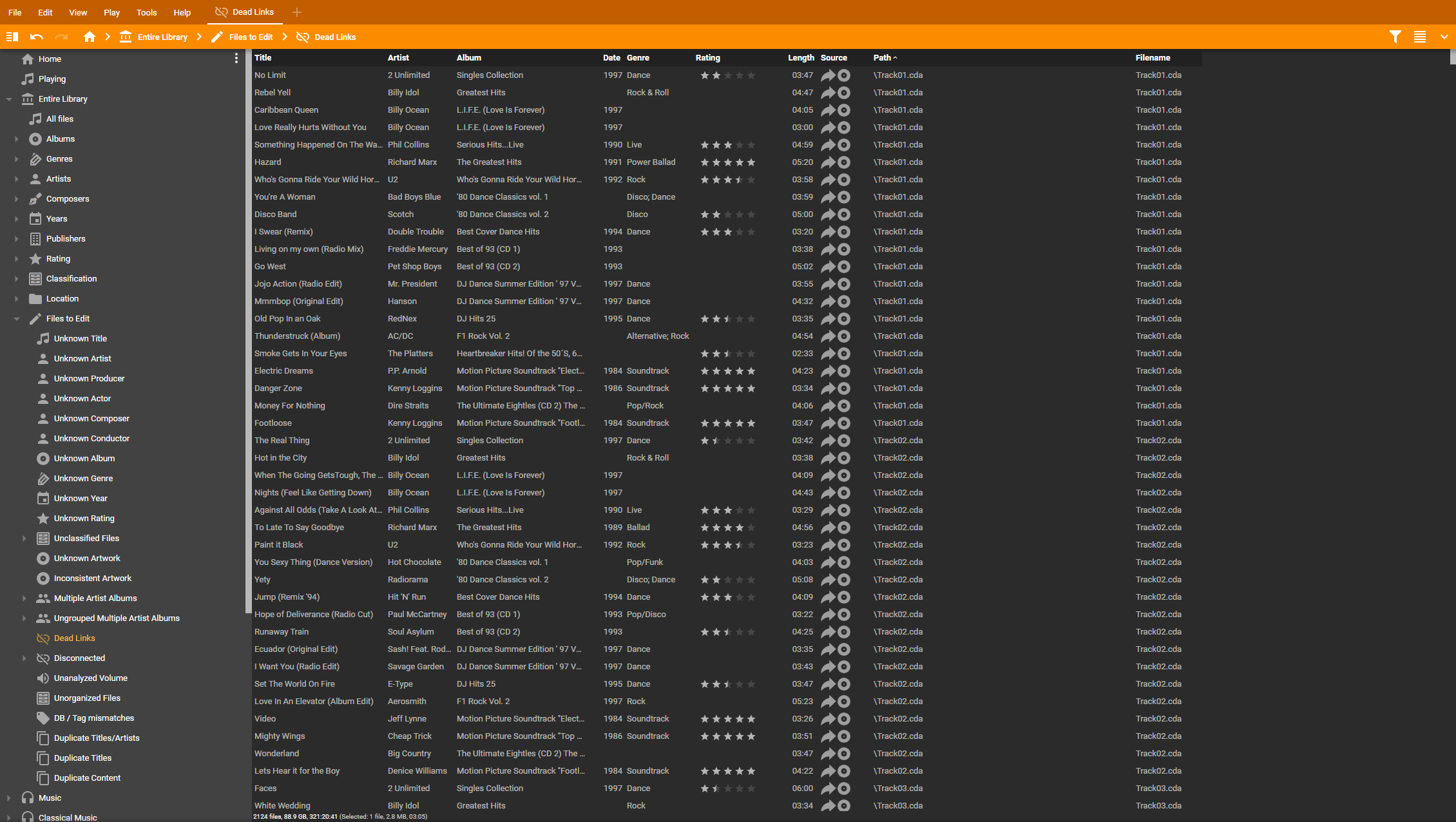Viewport: 1456px width, 822px height.
Task: Set five-star rating for Hazard track
Action: (x=751, y=162)
